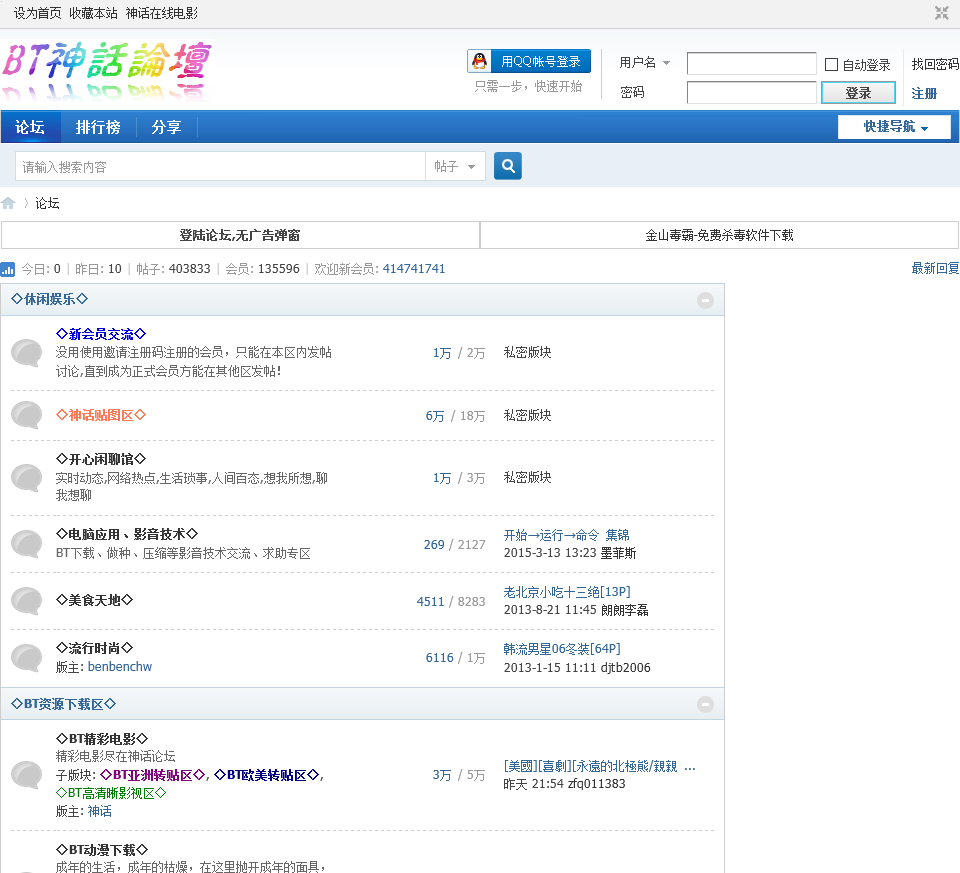Open the 快捷导航 dropdown
Image resolution: width=960 pixels, height=873 pixels.
[894, 127]
